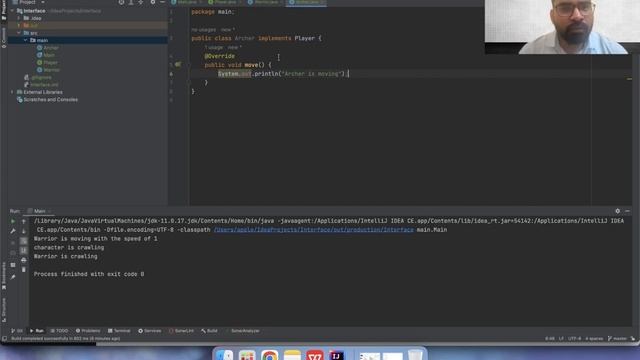Open the master git branch widget
Image resolution: width=640 pixels, height=360 pixels.
pyautogui.click(x=617, y=338)
